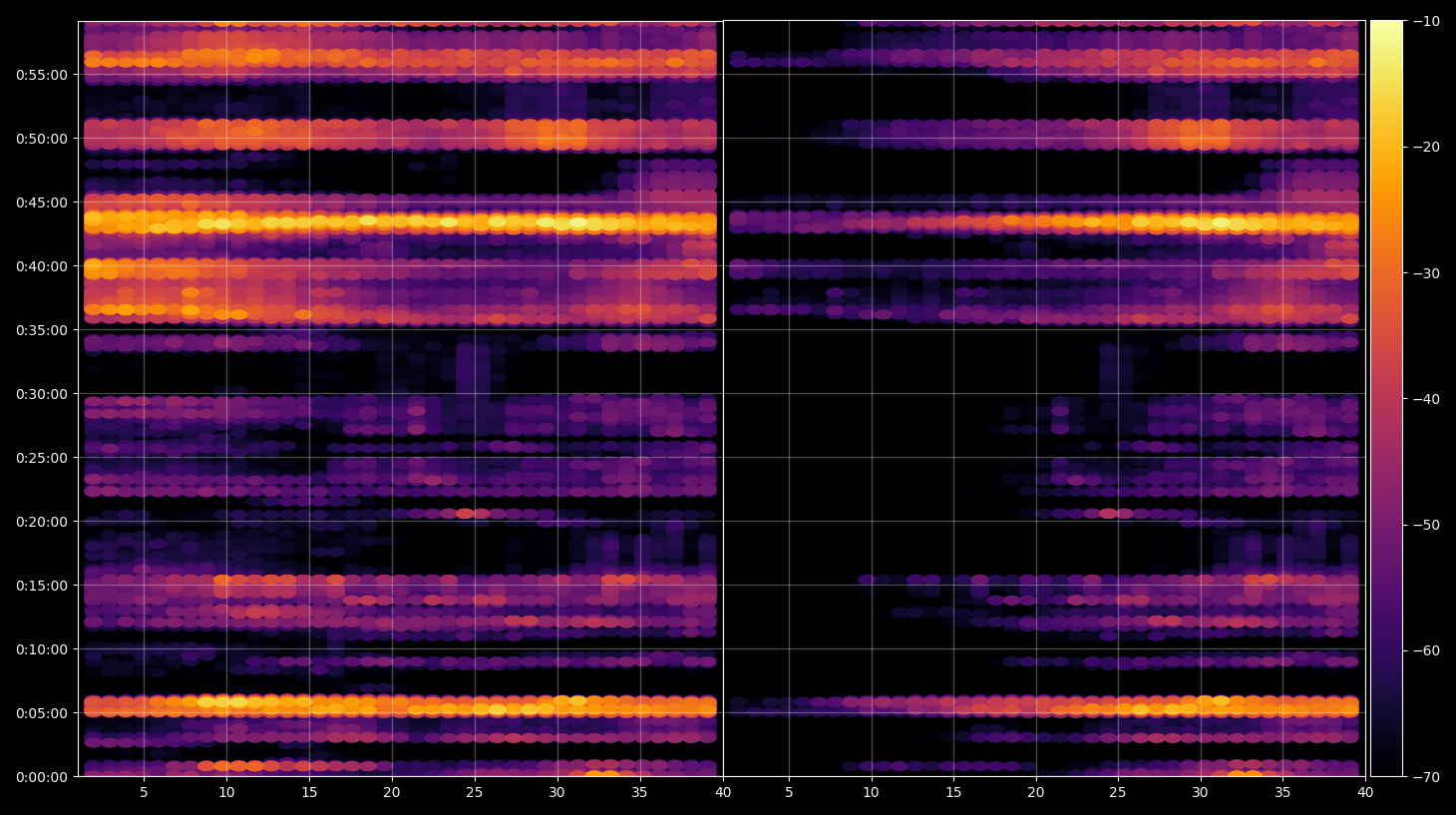
Task: Click x-axis label 25 under the right heatmap
Action: point(1118,793)
